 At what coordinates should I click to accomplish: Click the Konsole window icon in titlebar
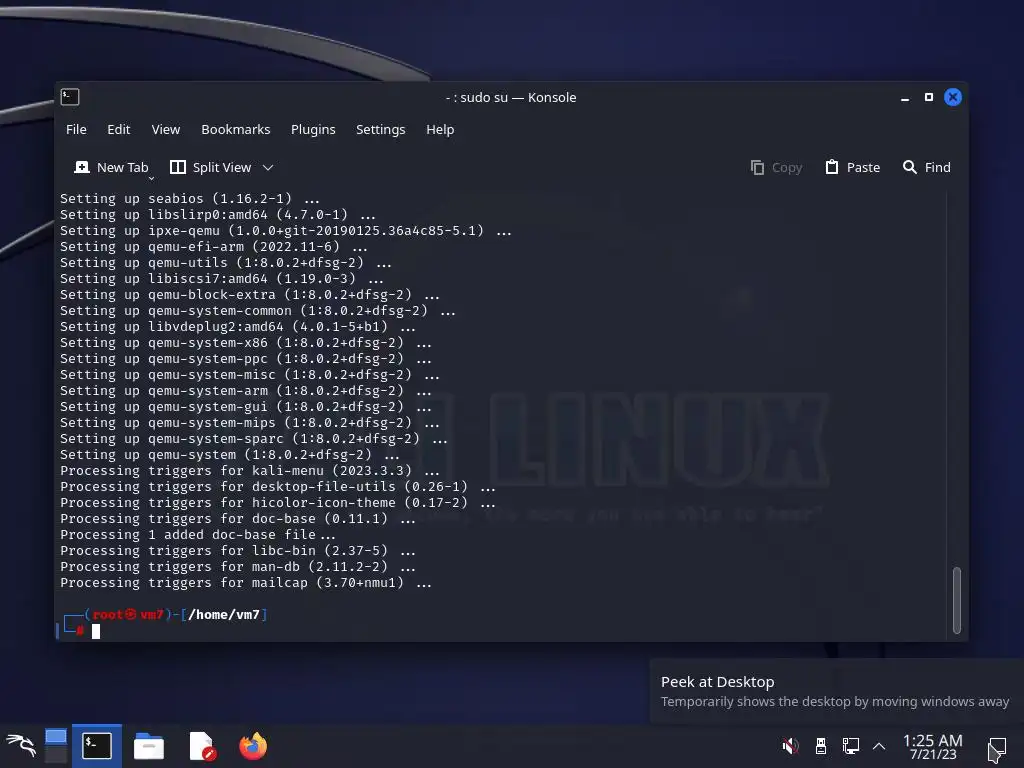70,97
